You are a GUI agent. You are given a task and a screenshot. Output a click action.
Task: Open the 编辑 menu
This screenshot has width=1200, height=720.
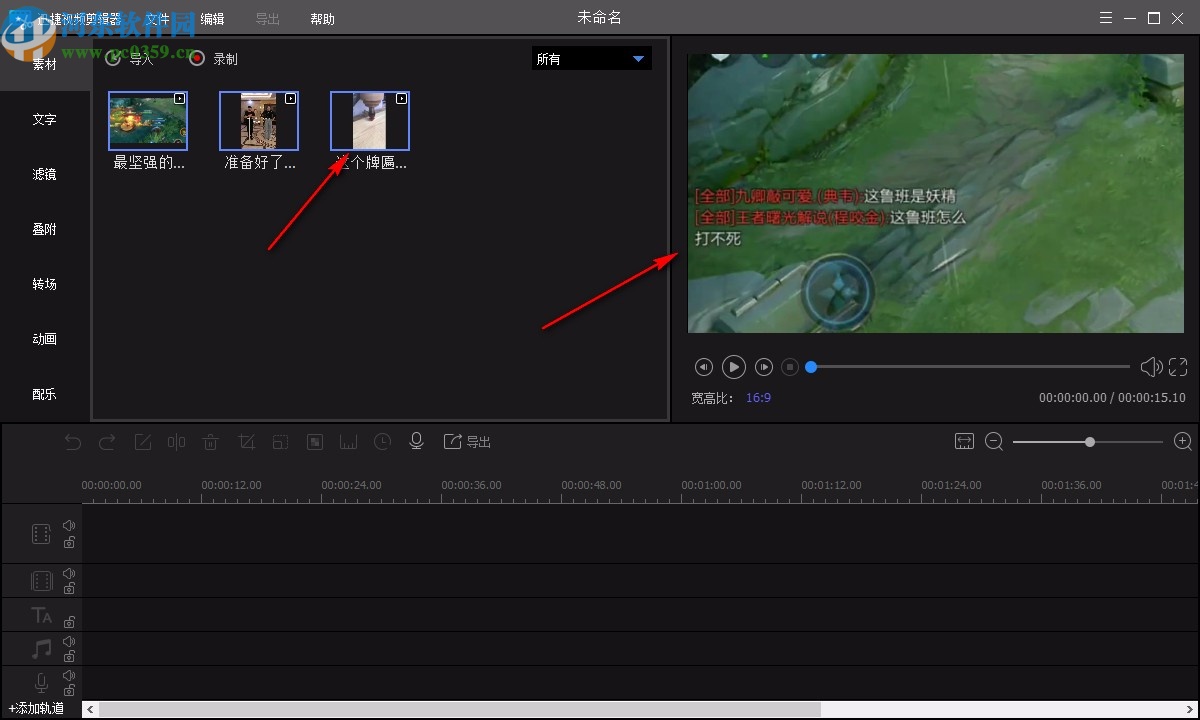(212, 19)
